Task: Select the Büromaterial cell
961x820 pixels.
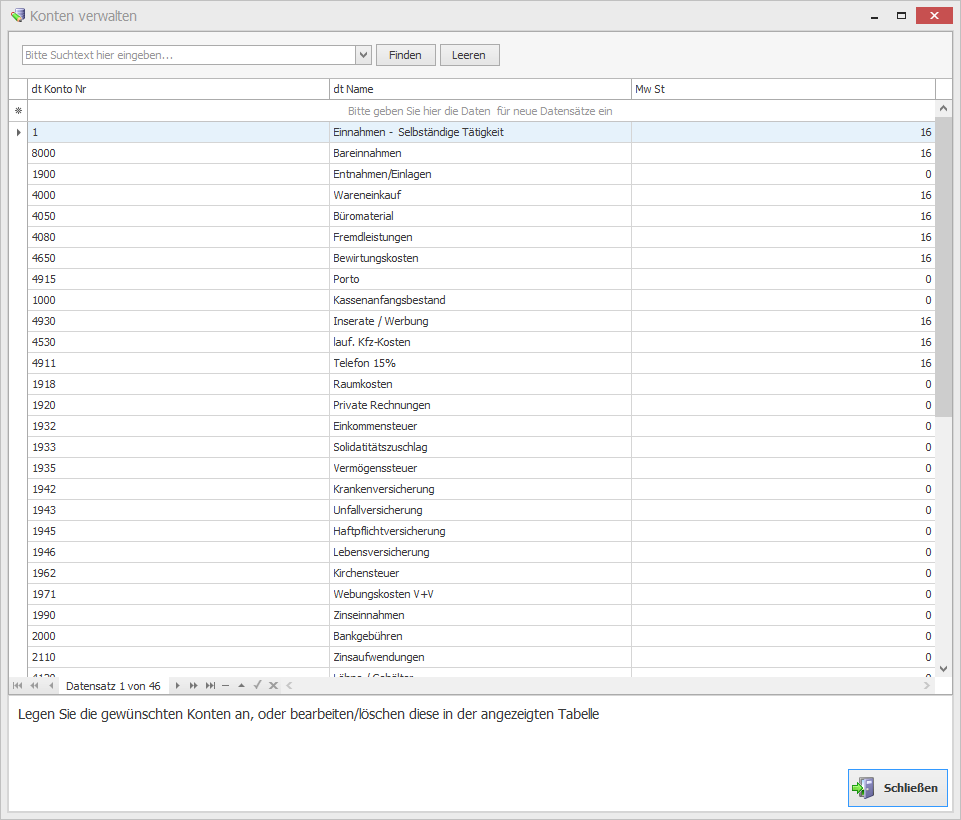Action: pos(480,216)
